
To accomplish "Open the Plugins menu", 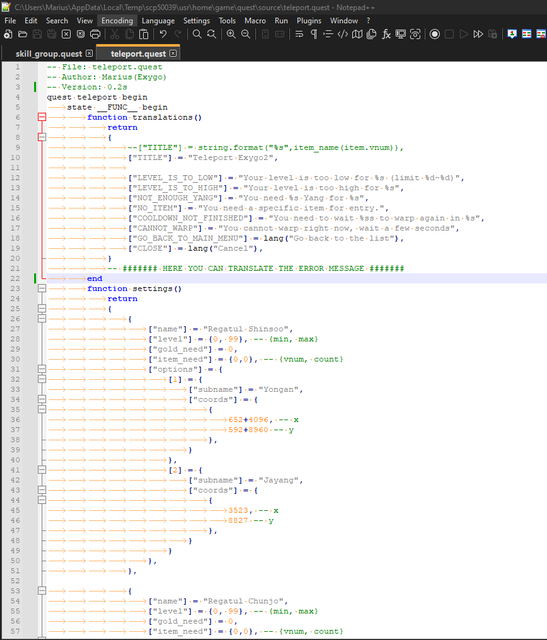I will point(309,20).
